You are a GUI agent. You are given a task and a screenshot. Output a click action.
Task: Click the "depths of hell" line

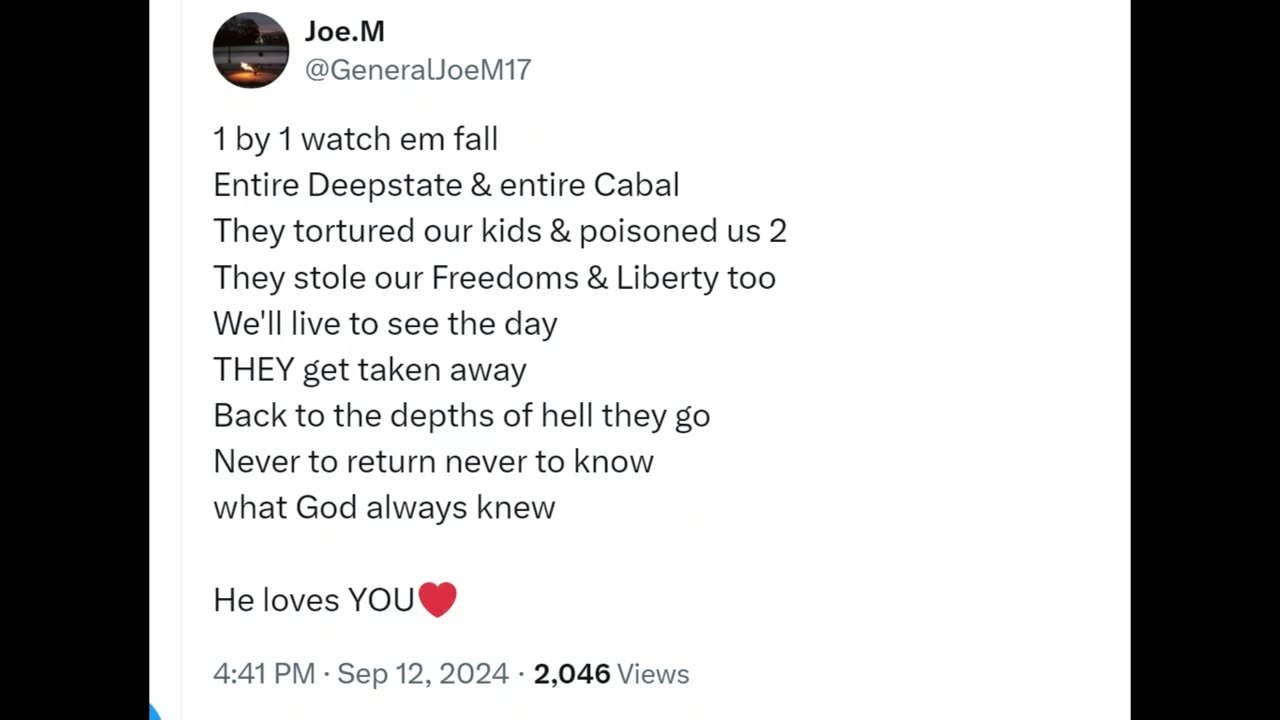(x=461, y=415)
